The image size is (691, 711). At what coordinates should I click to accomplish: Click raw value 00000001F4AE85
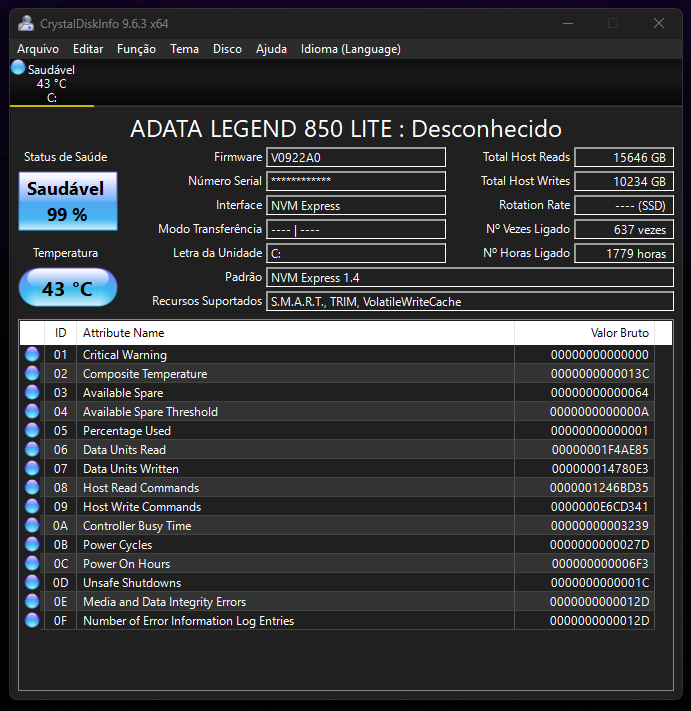600,450
